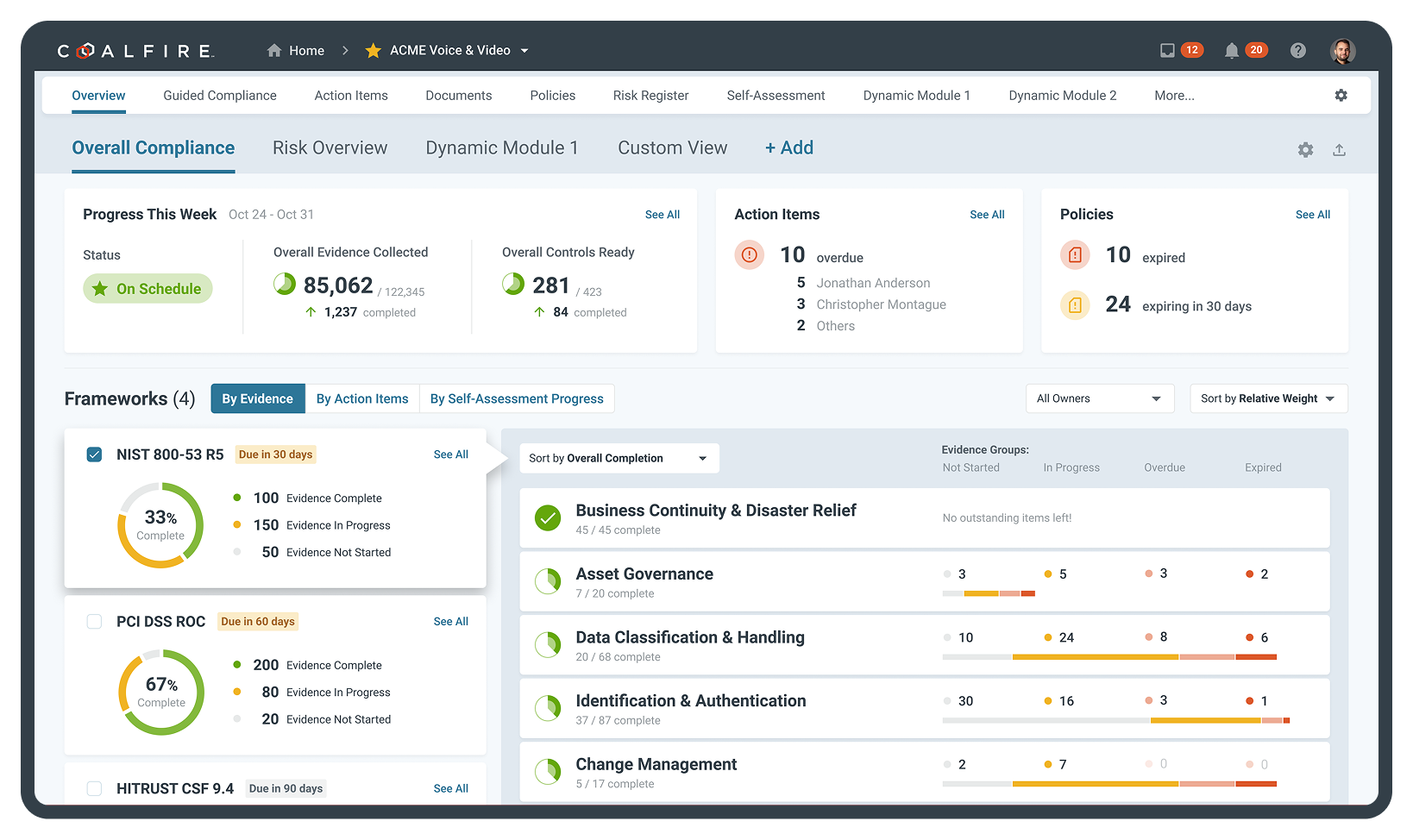The width and height of the screenshot is (1413, 840).
Task: Expand the ACME Voice & Video dropdown arrow
Action: pos(524,51)
